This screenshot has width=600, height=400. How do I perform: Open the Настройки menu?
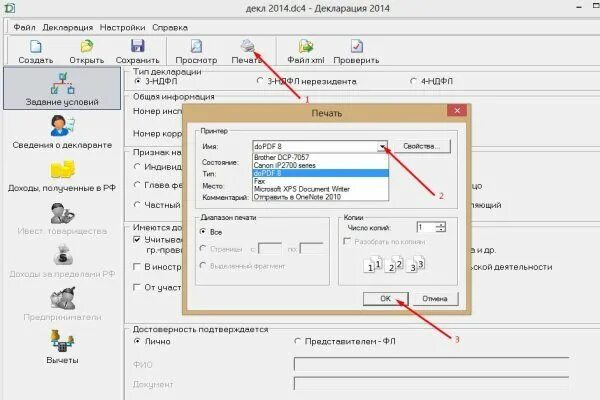point(122,28)
